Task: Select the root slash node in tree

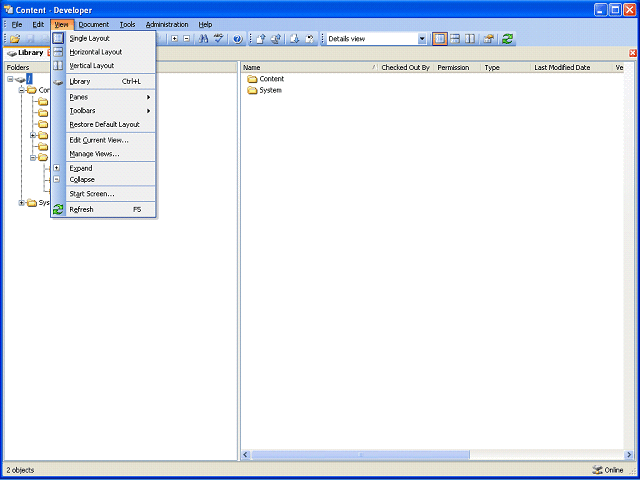Action: click(x=29, y=79)
